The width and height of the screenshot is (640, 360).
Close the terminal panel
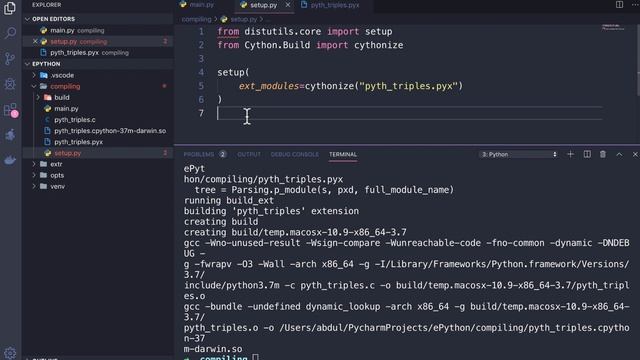point(635,154)
